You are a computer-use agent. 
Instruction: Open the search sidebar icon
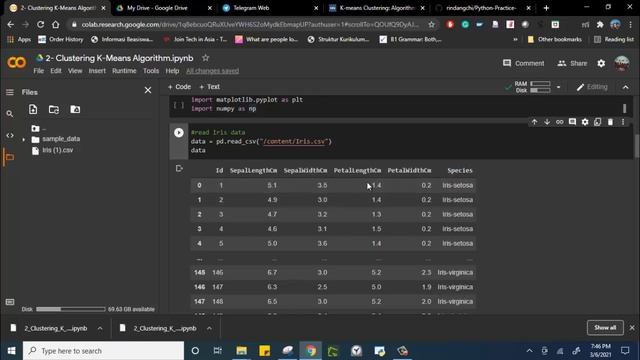pyautogui.click(x=10, y=114)
